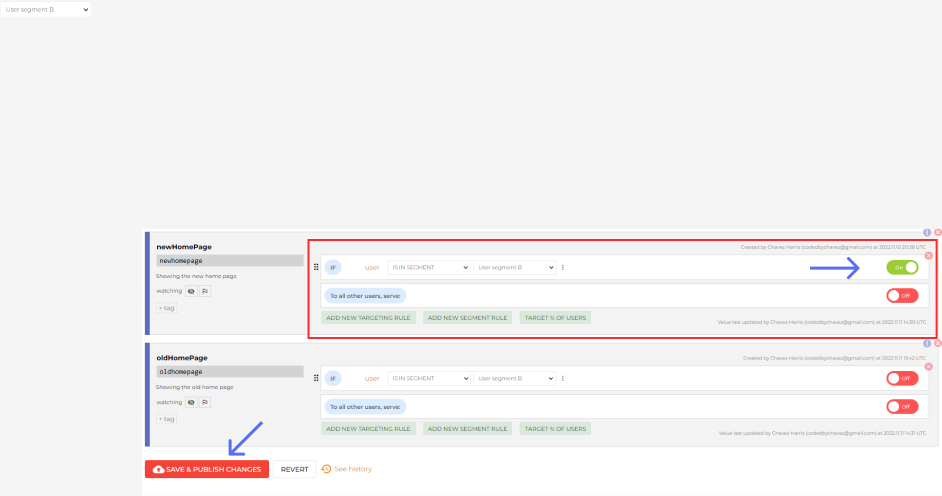The width and height of the screenshot is (942, 496).
Task: Delete the oldHomePage setting with top red X
Action: pyautogui.click(x=937, y=343)
